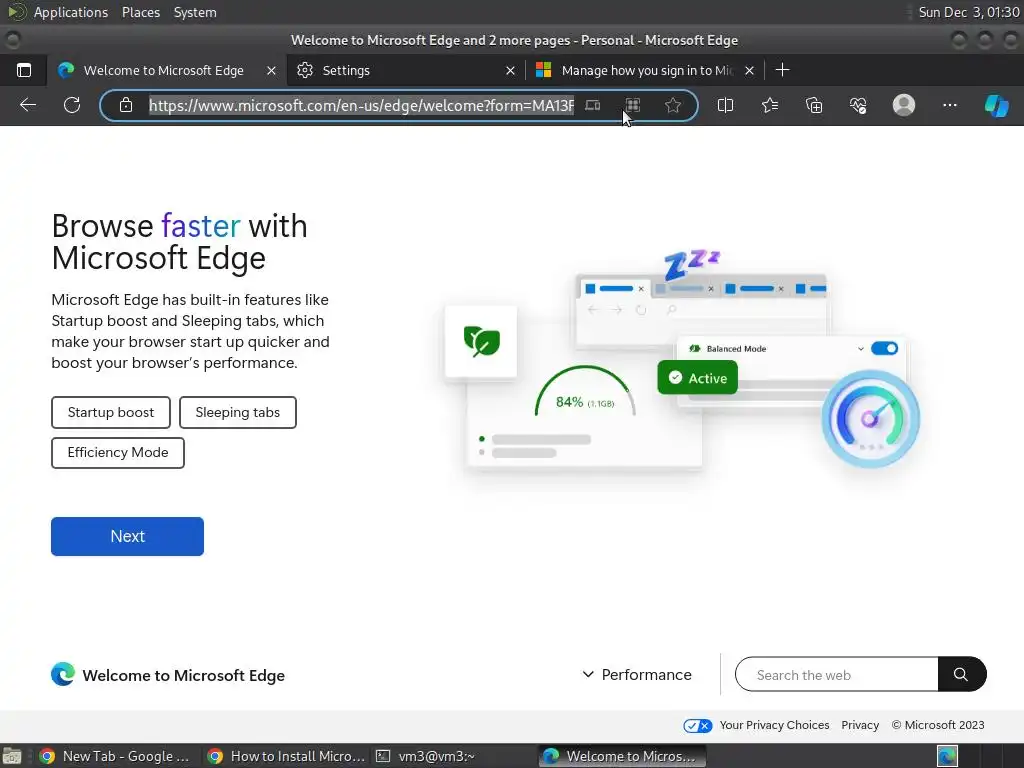Click the Balanced Mode toggle in illustration
This screenshot has height=768, width=1024.
884,348
